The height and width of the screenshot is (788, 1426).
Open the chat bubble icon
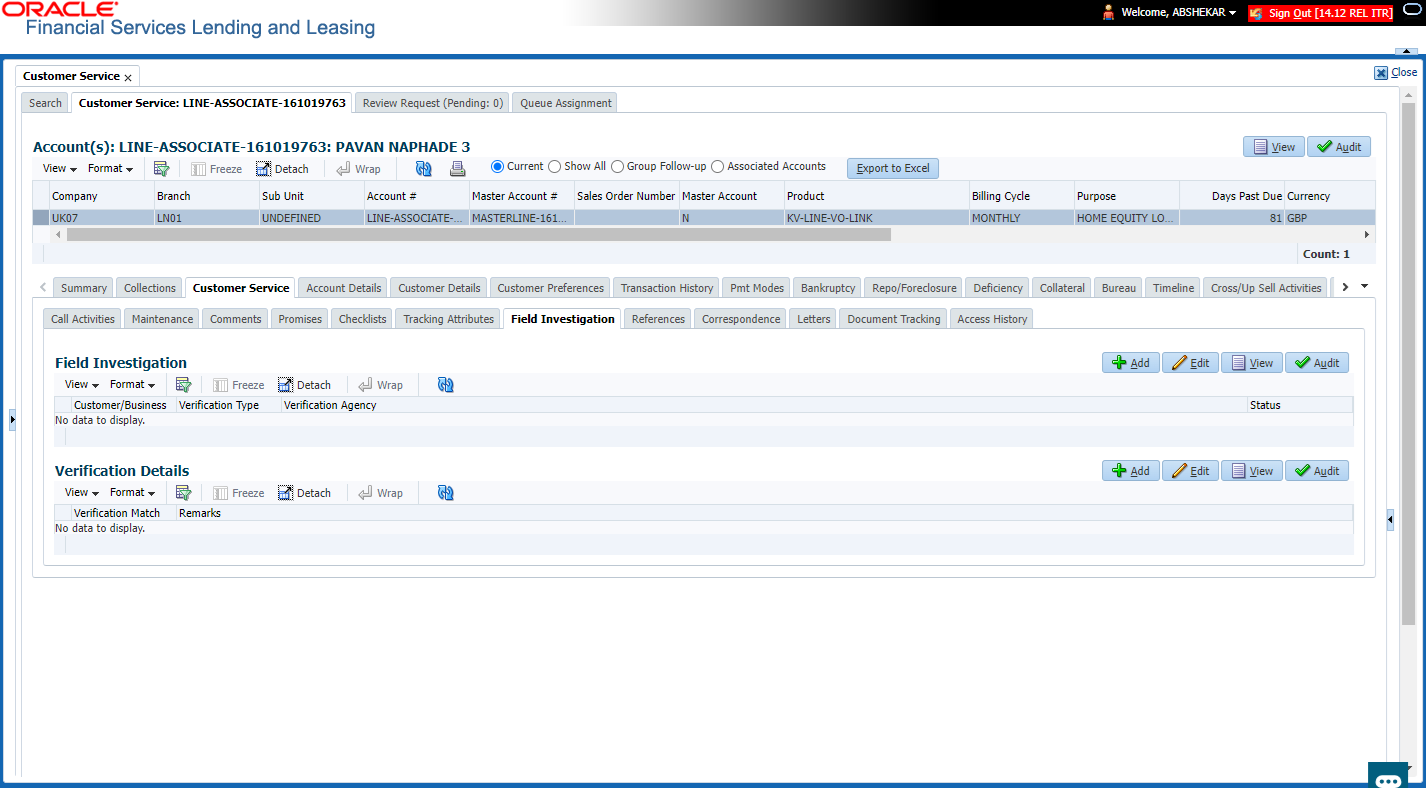[1388, 778]
